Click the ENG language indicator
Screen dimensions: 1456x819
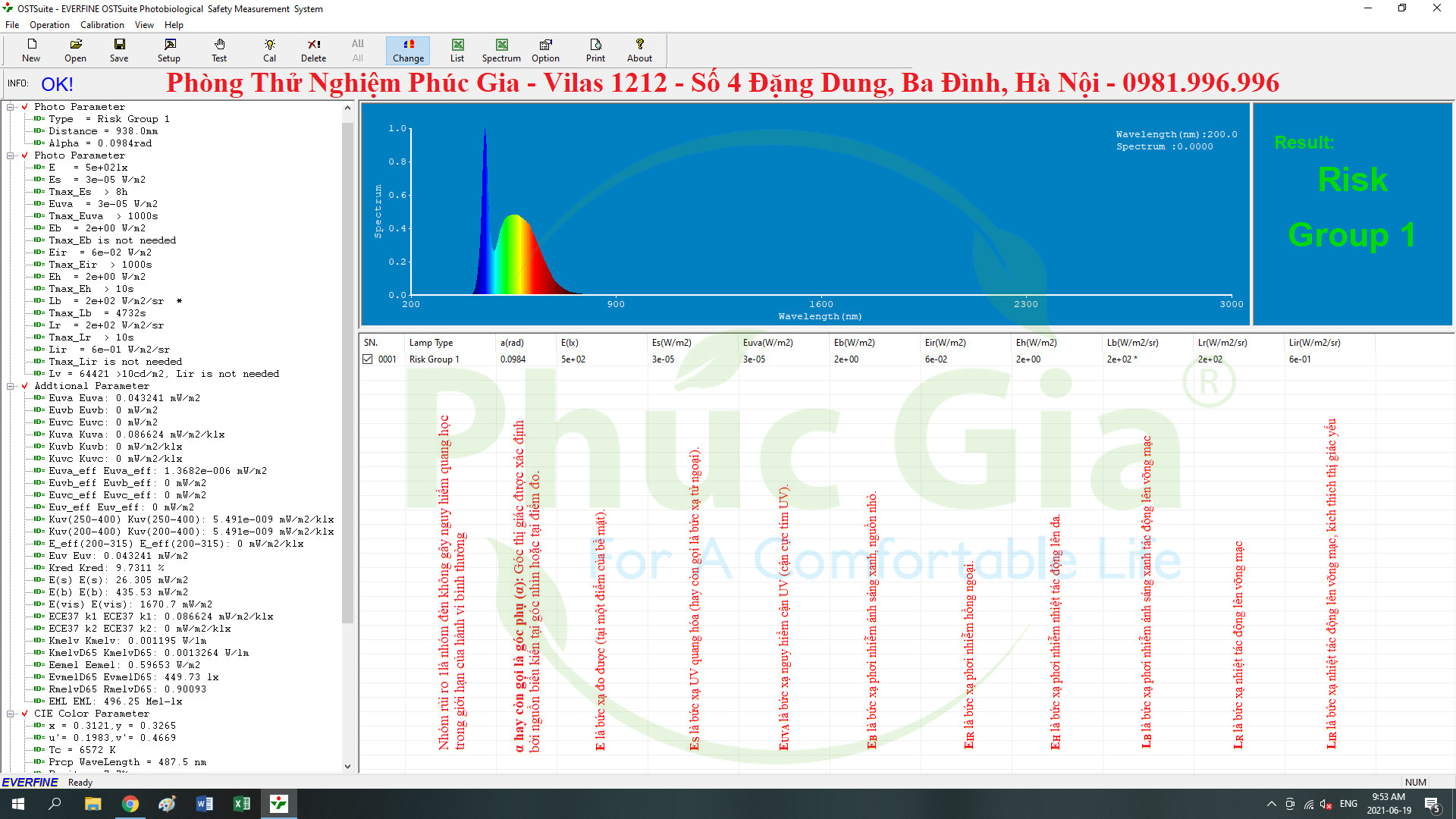[x=1348, y=804]
